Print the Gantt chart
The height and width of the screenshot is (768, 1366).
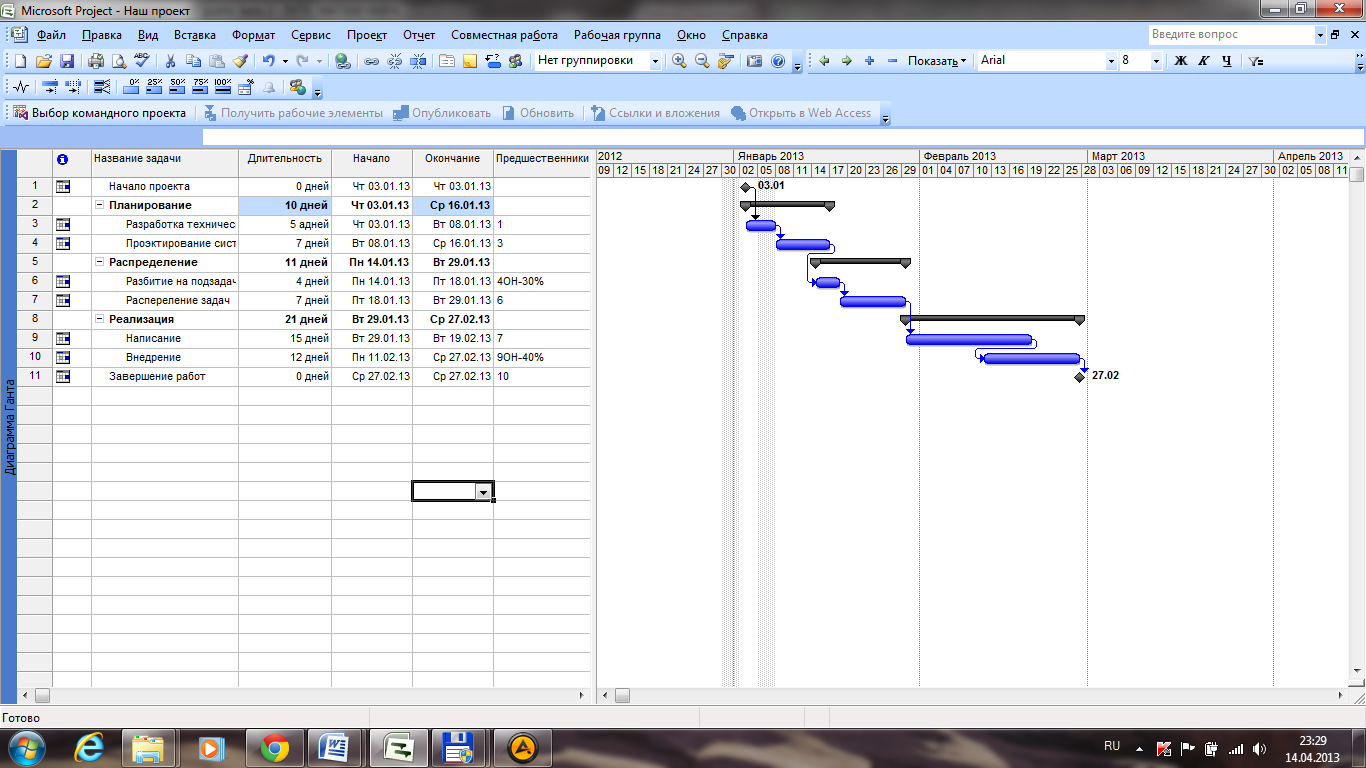[x=96, y=61]
